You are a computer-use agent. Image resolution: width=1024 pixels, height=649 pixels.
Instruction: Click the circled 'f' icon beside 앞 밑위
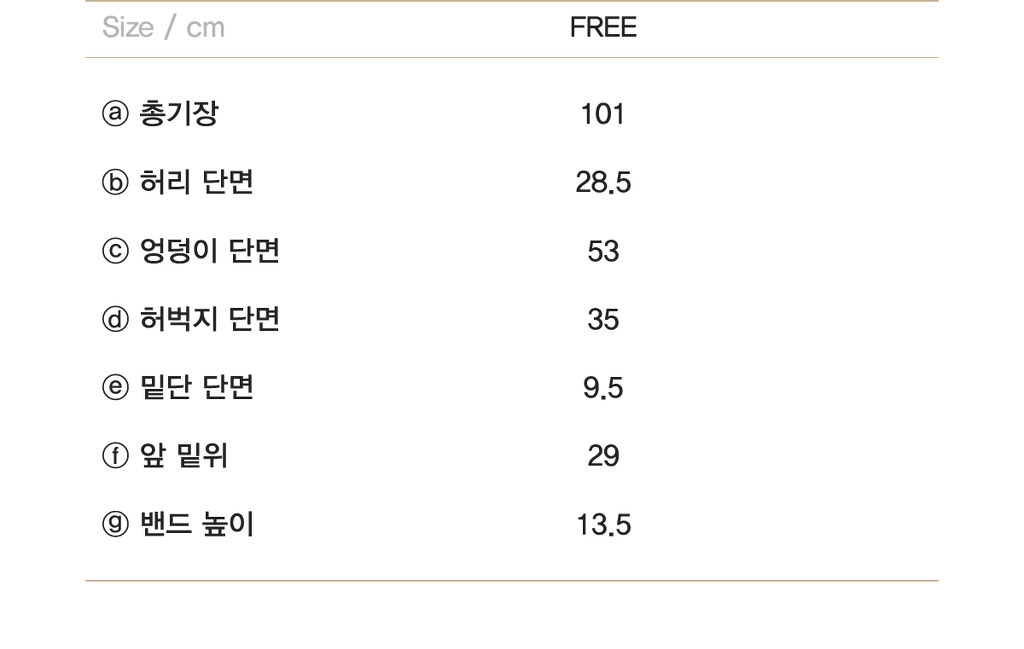tap(115, 456)
